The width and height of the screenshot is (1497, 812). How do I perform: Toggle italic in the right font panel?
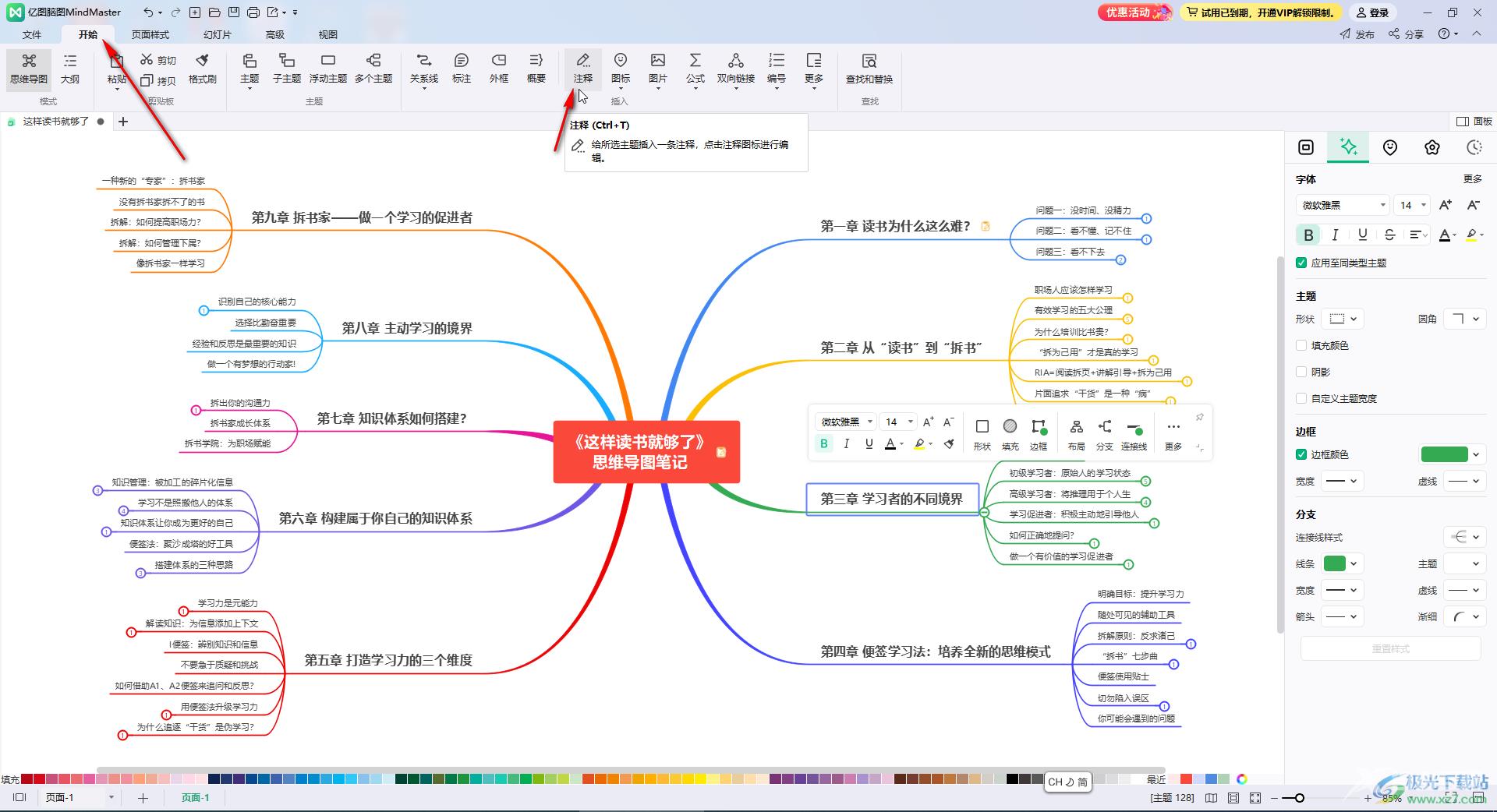coord(1335,235)
